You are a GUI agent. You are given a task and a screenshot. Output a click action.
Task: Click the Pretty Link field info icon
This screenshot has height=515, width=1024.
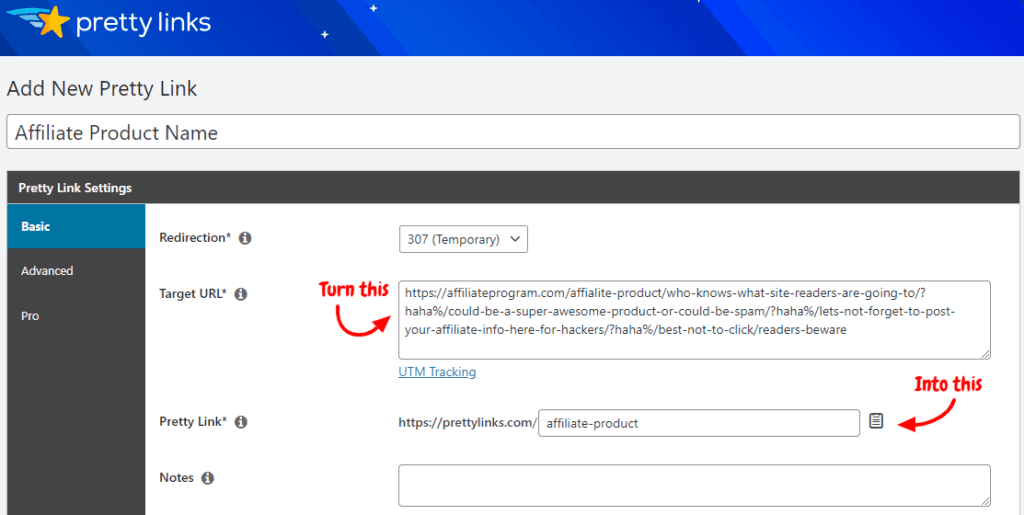[241, 422]
